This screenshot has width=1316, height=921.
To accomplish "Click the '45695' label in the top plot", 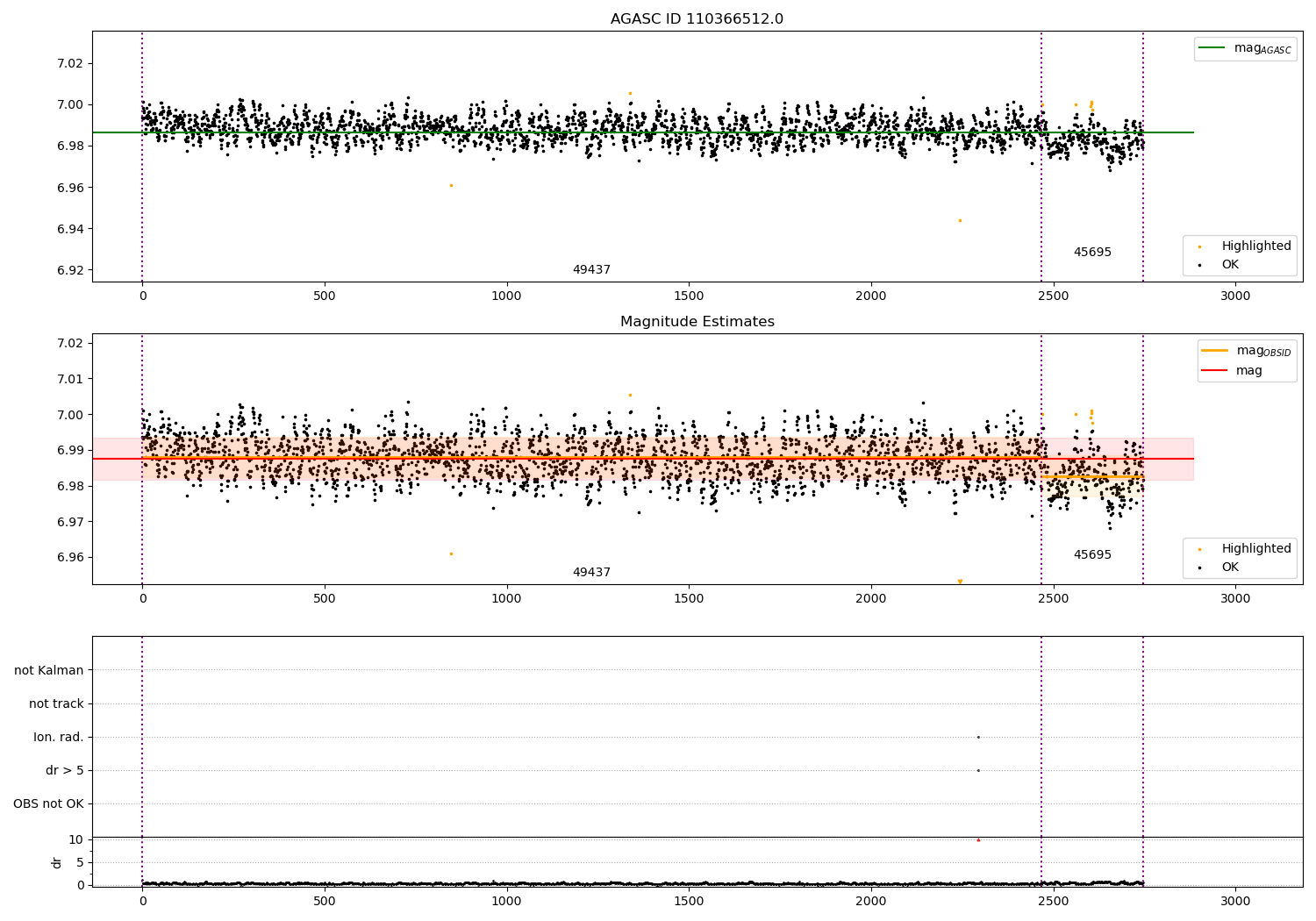I will click(x=1092, y=253).
